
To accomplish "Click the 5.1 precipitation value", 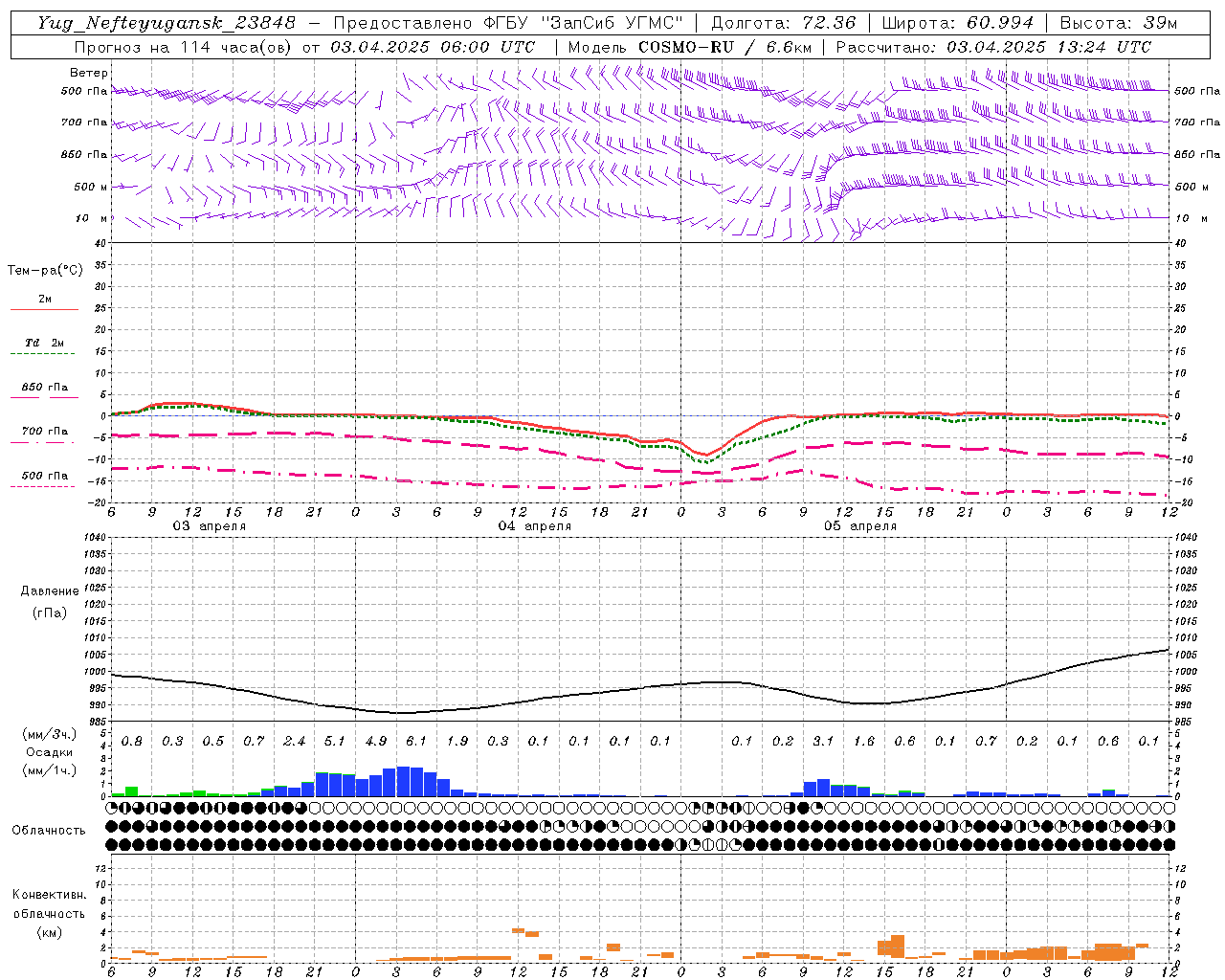I will pos(335,741).
